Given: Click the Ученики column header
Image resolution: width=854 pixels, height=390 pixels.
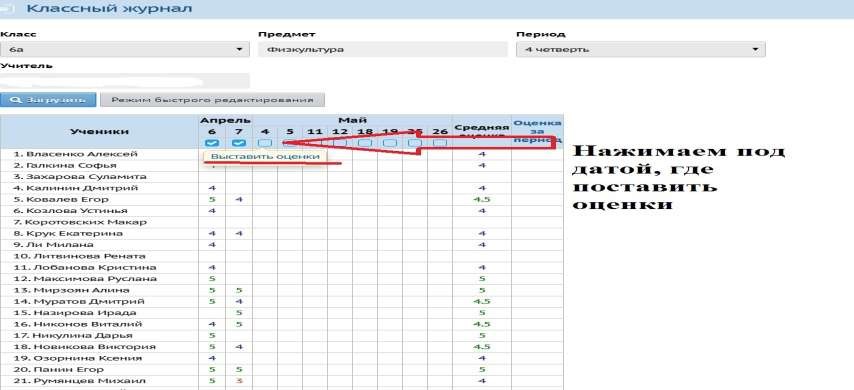Looking at the screenshot, I should tap(100, 131).
